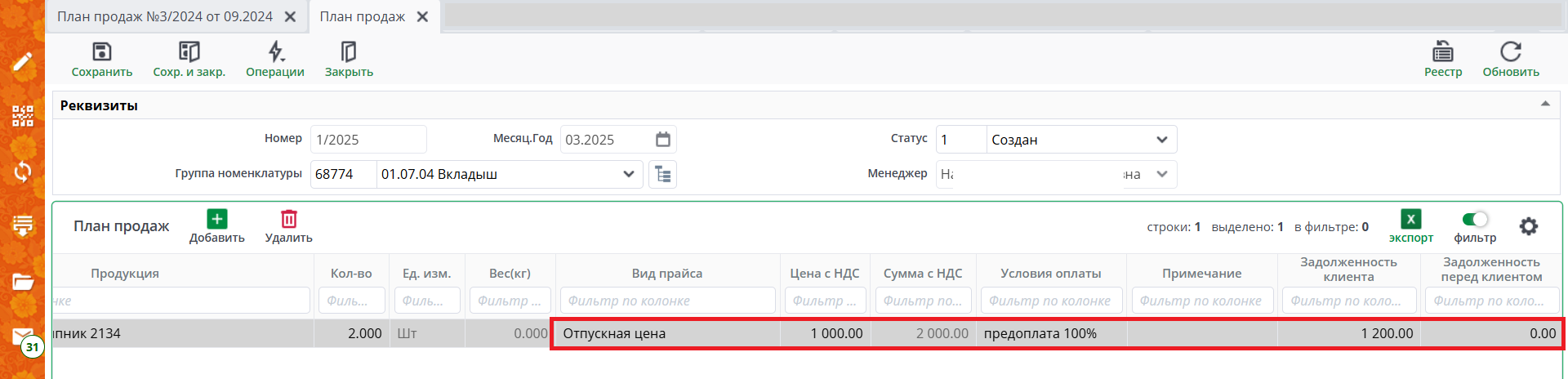
Task: Click the Продукция column filter field
Action: (181, 301)
